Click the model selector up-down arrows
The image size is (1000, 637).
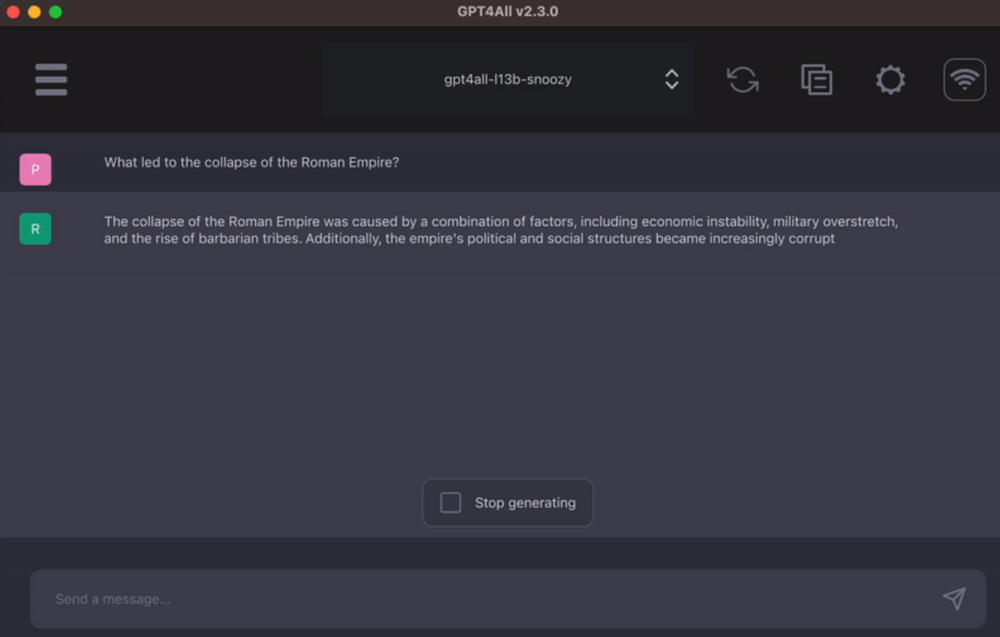tap(672, 80)
